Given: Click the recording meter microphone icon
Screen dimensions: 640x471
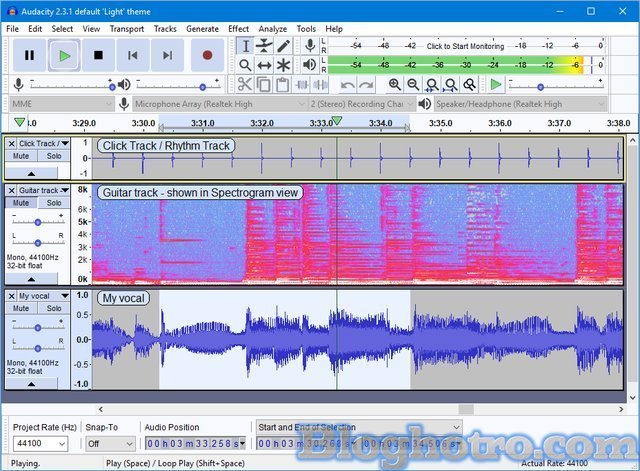Looking at the screenshot, I should pos(310,46).
